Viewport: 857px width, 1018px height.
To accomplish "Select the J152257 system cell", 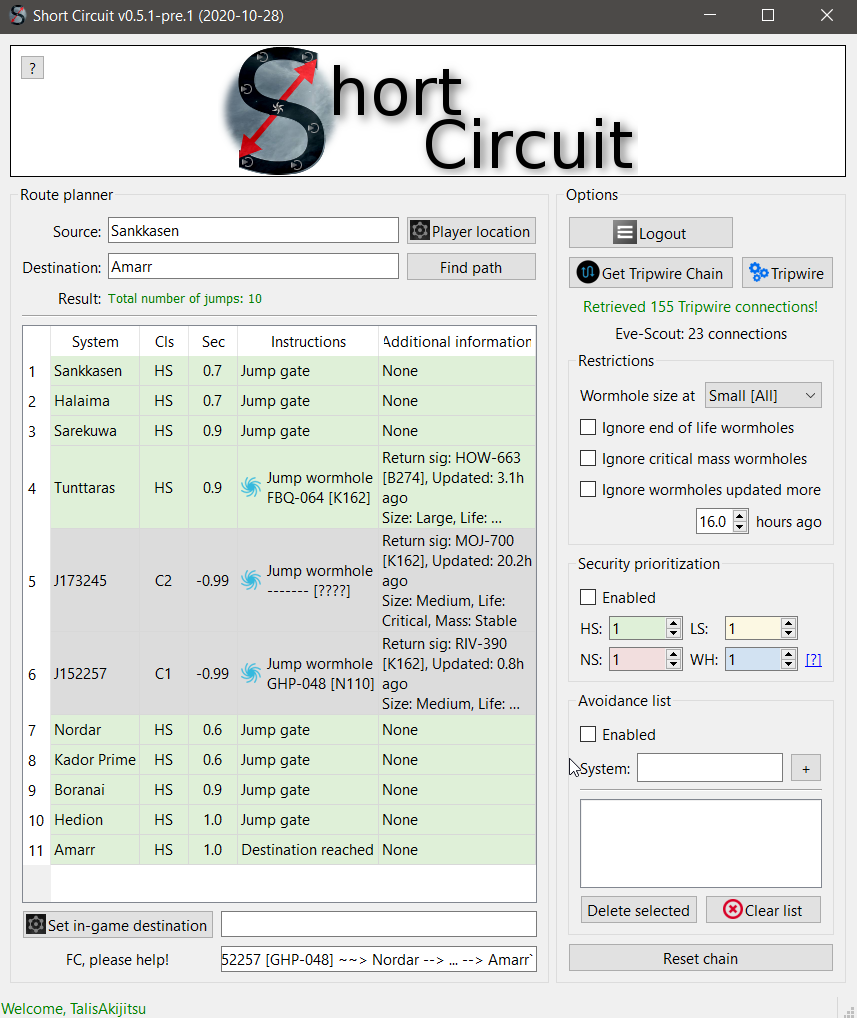I will coord(95,673).
